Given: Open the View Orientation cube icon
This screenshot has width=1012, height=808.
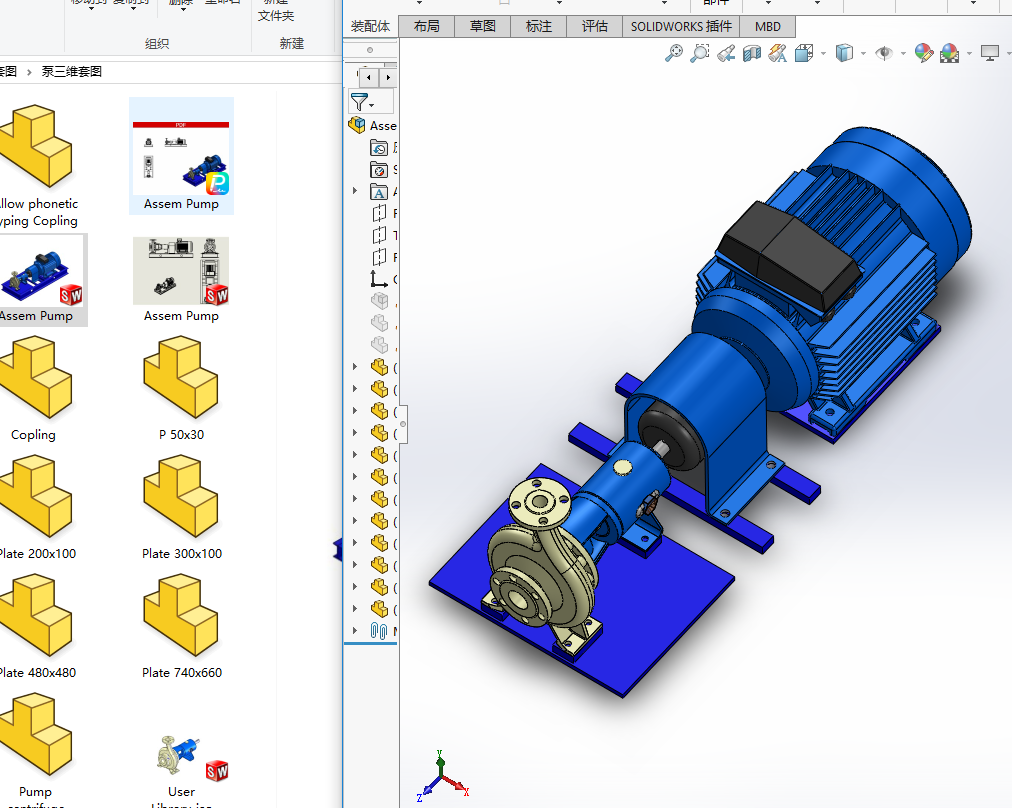Looking at the screenshot, I should [x=805, y=53].
